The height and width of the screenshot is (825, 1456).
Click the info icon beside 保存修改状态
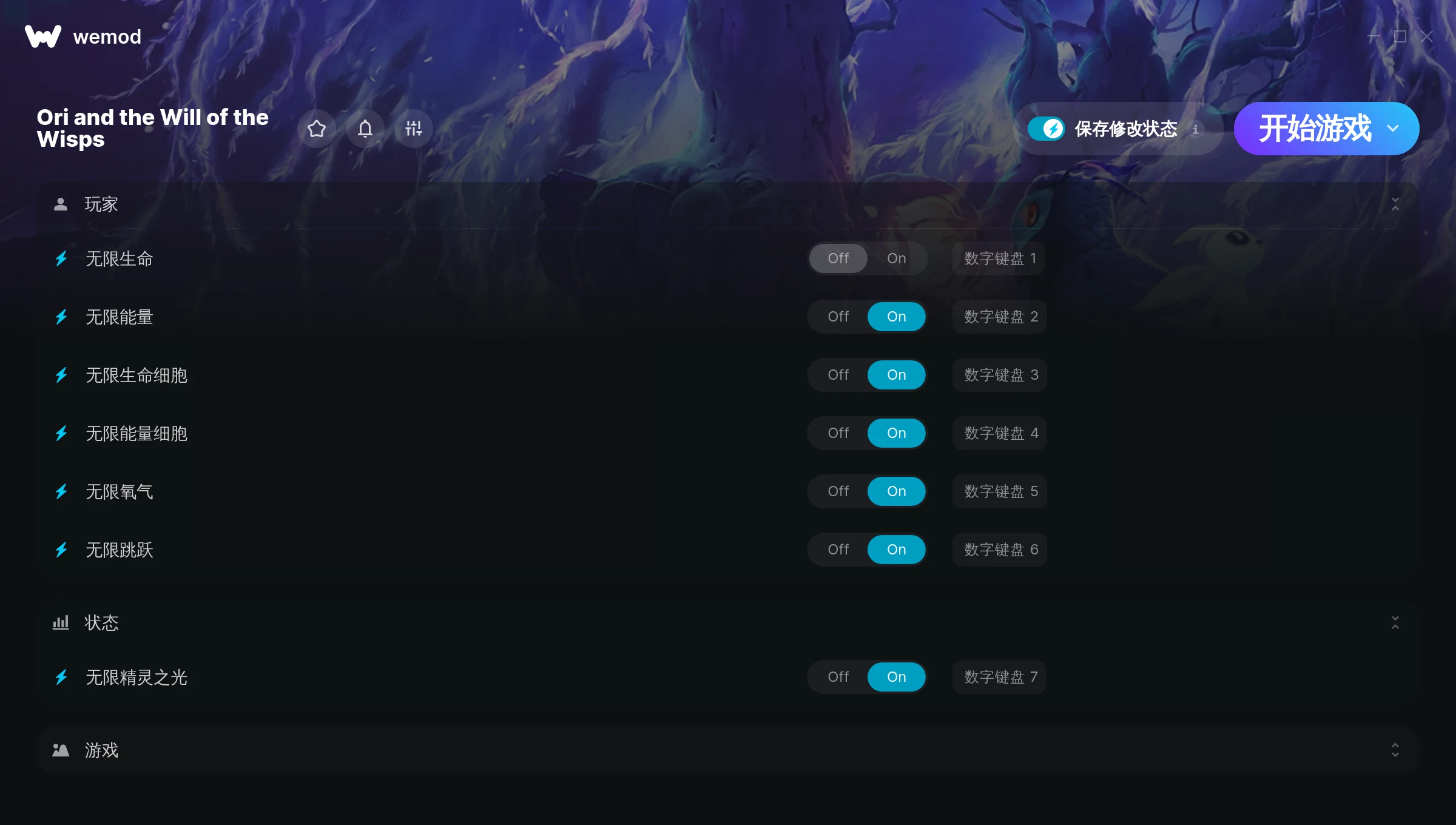point(1195,129)
